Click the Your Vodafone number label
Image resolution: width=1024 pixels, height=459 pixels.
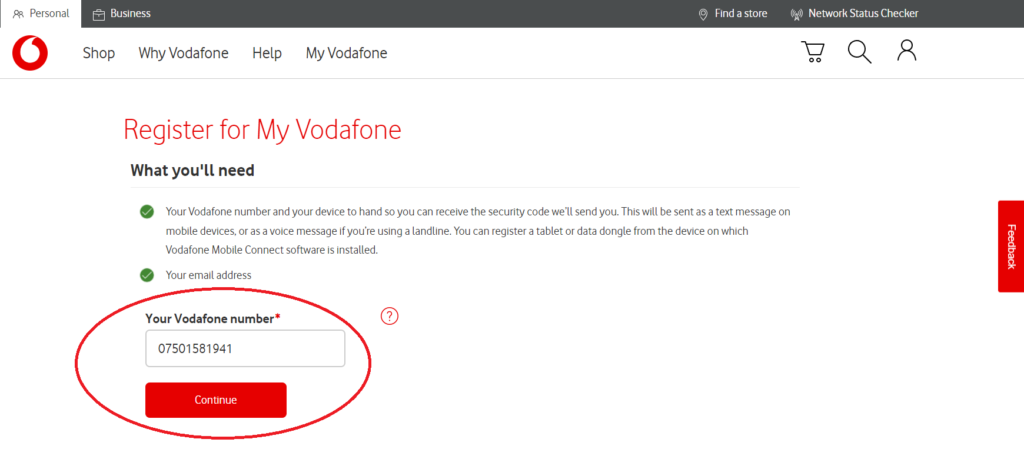click(212, 318)
